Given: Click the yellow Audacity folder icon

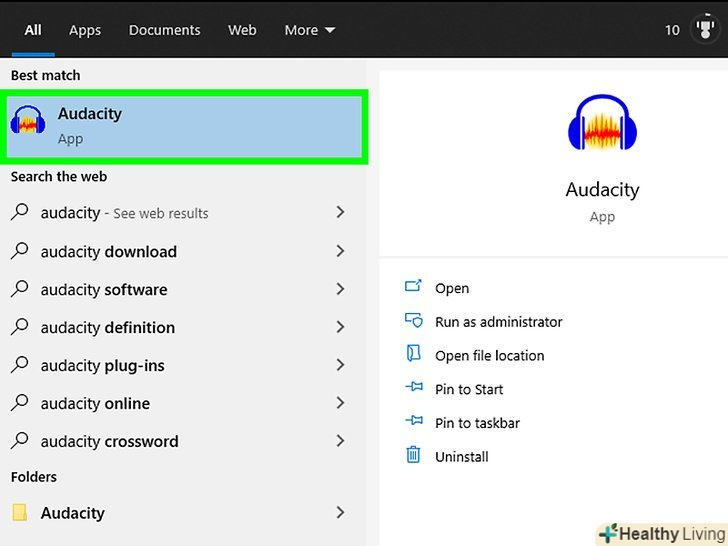Looking at the screenshot, I should click(20, 513).
